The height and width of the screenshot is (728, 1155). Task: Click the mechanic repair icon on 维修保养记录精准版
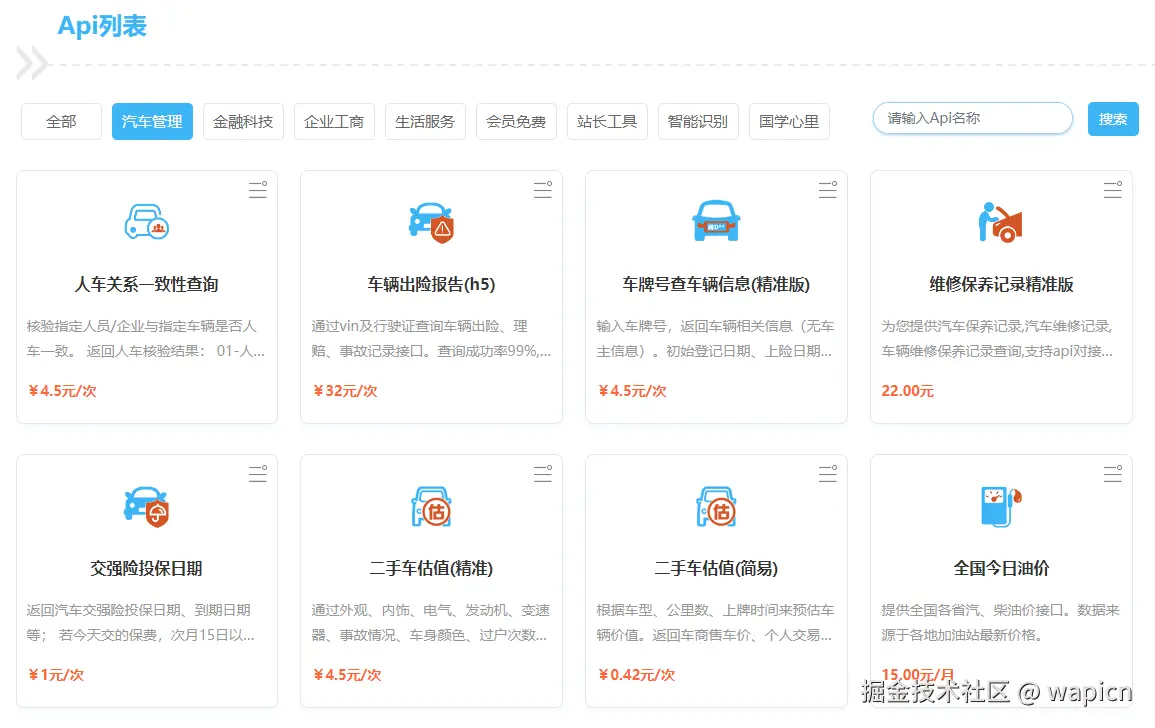pos(1000,222)
